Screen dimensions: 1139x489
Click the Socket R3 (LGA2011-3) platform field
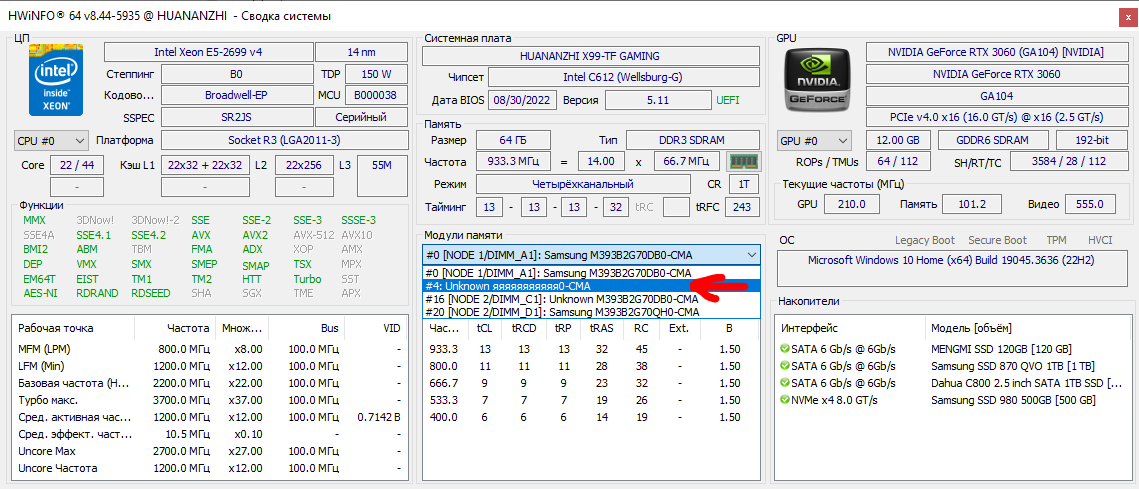click(x=284, y=140)
